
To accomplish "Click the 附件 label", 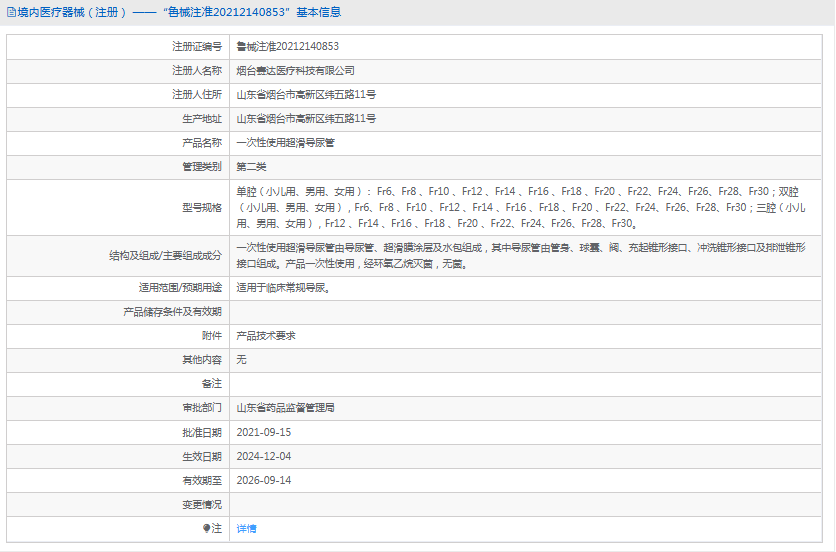I will pos(212,335).
